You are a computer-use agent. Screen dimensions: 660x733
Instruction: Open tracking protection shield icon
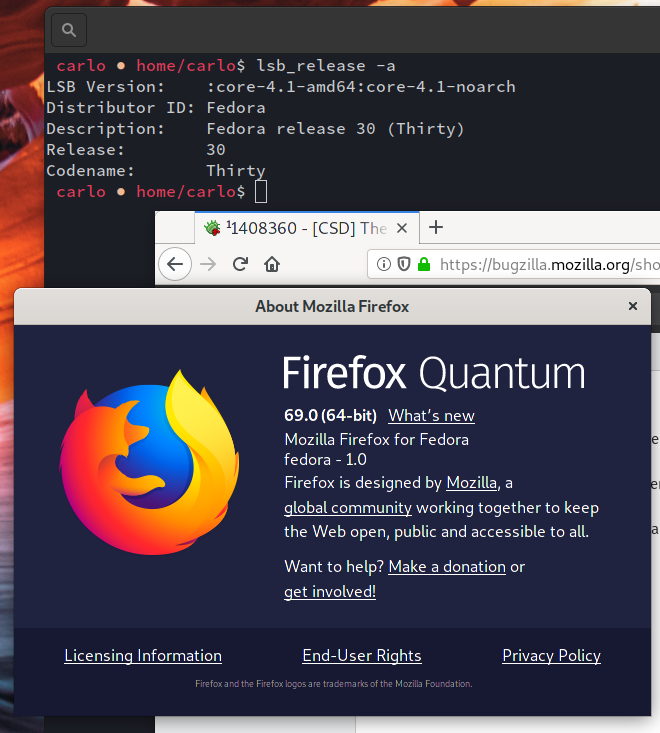click(x=404, y=264)
